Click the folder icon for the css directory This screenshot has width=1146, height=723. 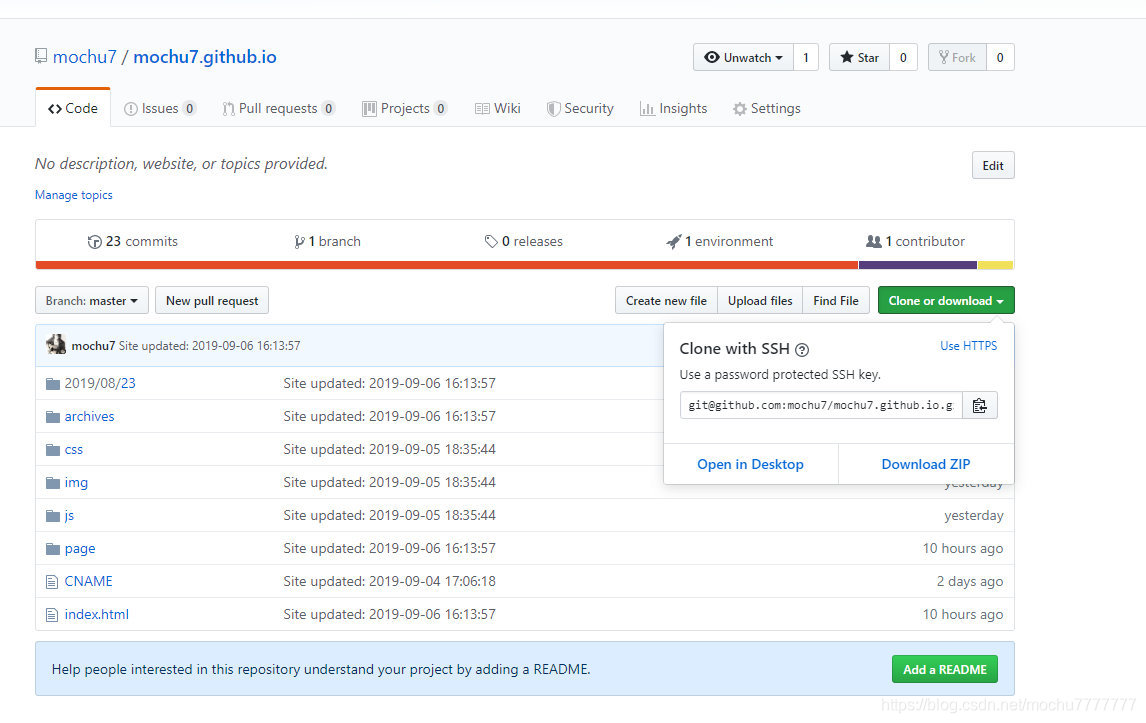[53, 449]
